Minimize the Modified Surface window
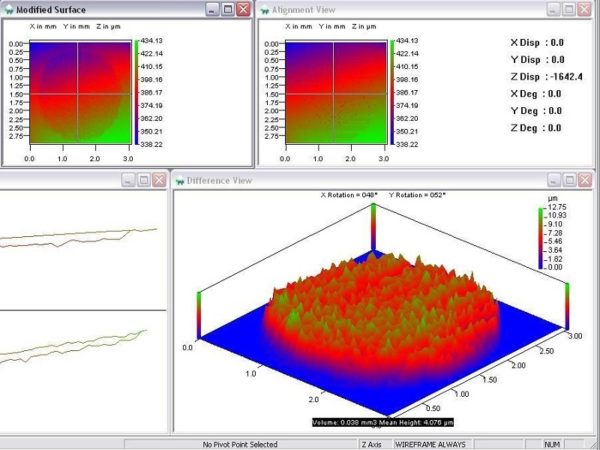Screen dimensions: 600x450 tap(211, 9)
